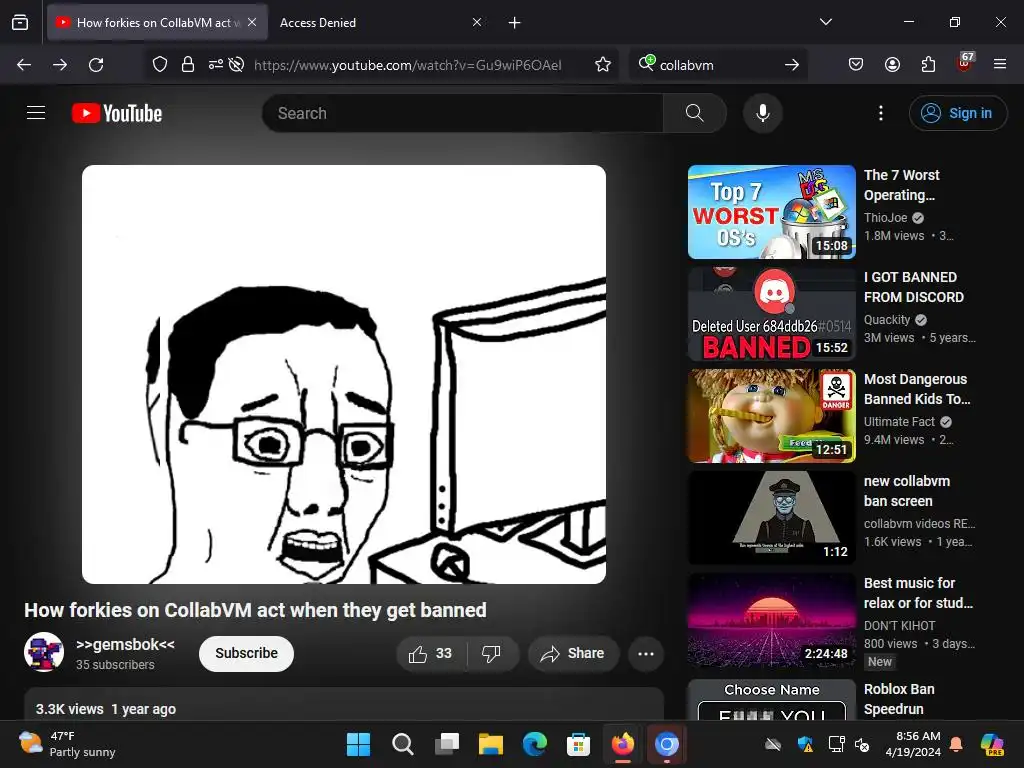The image size is (1024, 768).
Task: Launch Microsoft Edge from taskbar
Action: click(535, 744)
